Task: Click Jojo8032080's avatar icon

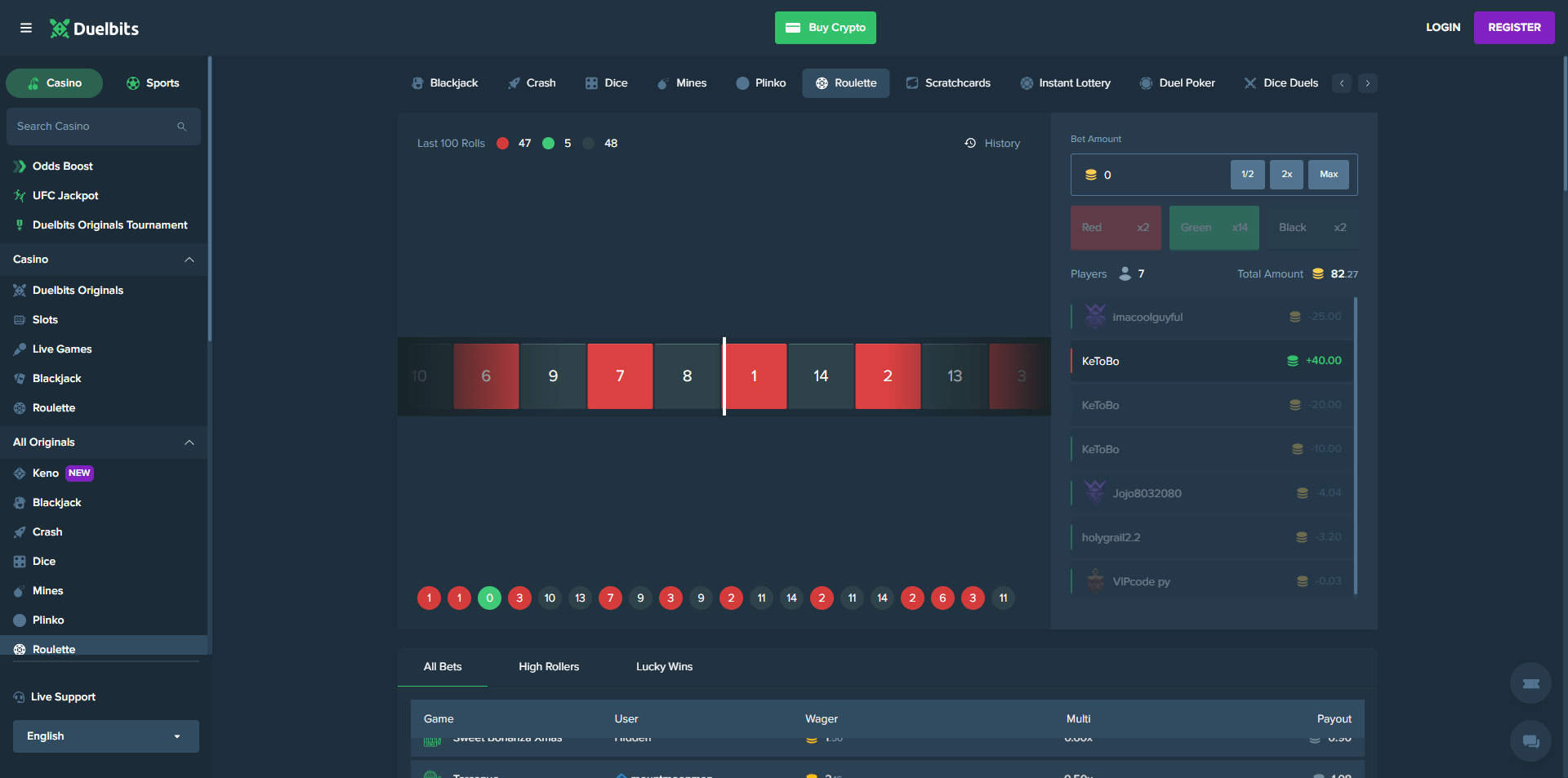Action: (1095, 492)
